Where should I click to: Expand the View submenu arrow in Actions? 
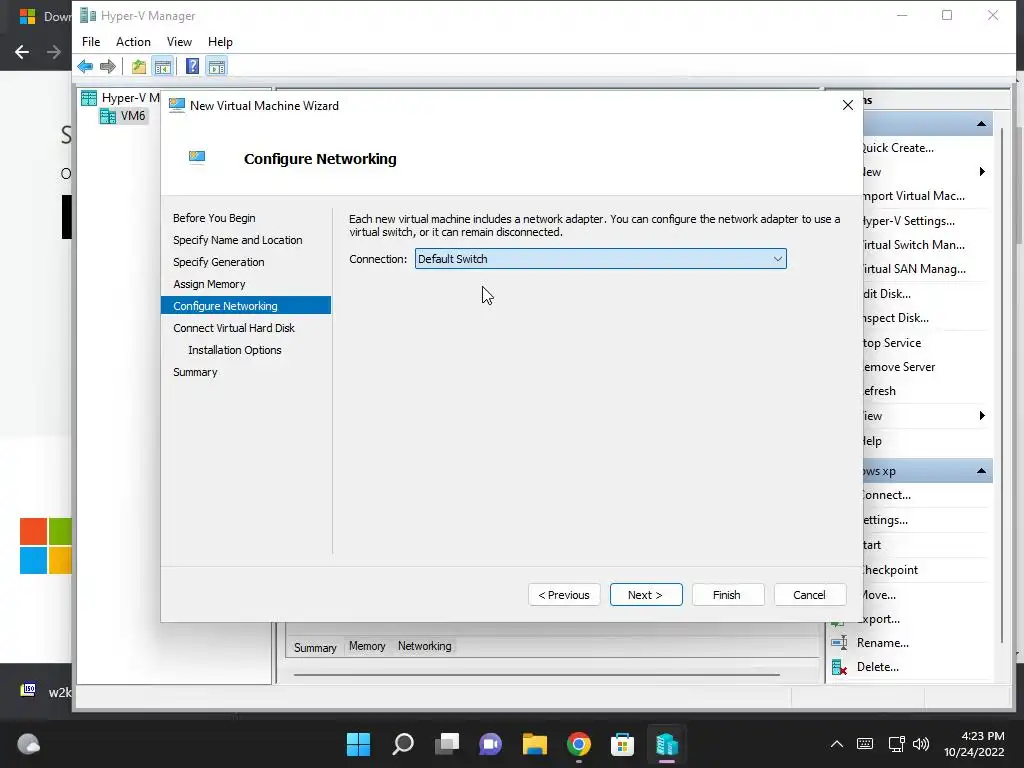pos(982,416)
